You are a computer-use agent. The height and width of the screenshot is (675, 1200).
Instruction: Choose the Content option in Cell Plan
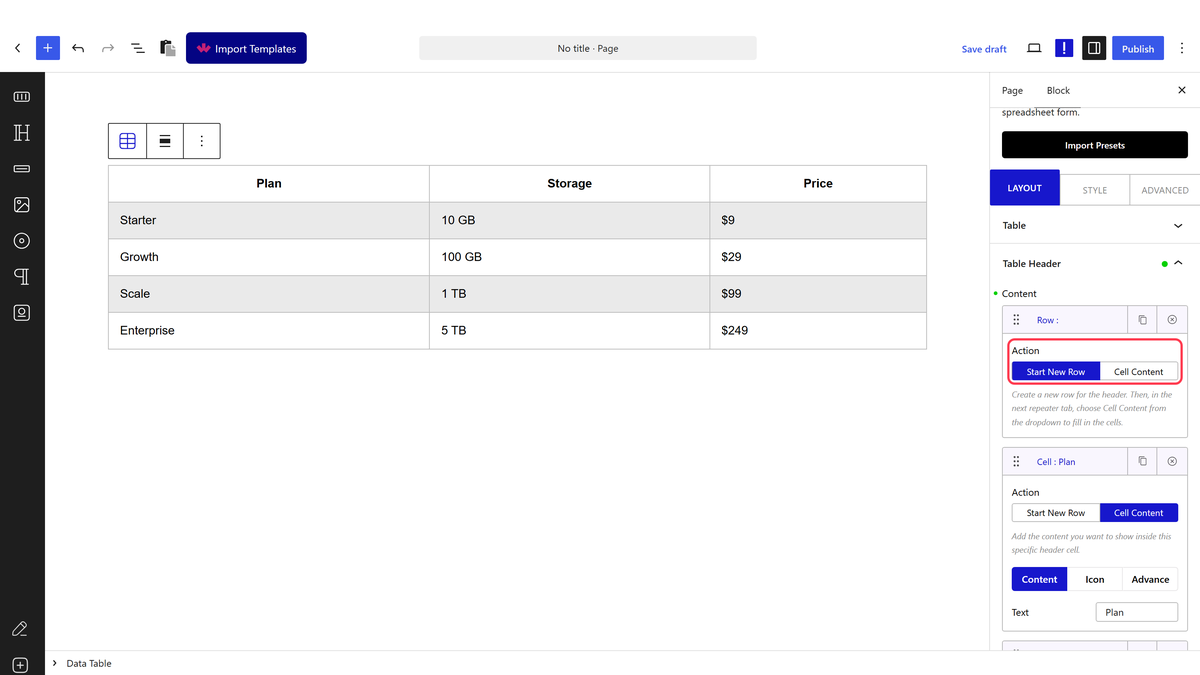coord(1040,579)
